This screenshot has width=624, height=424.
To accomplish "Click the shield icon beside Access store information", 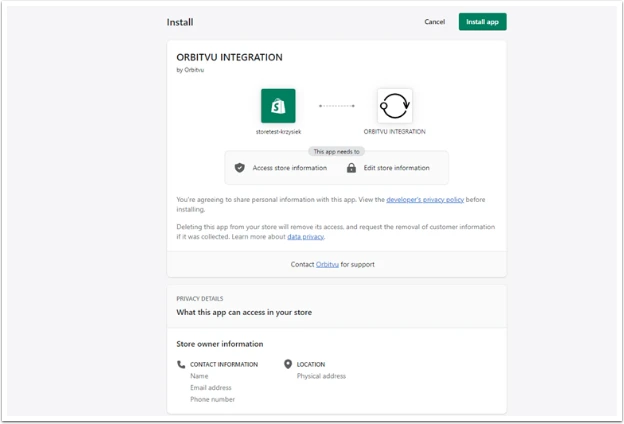I will [x=240, y=168].
